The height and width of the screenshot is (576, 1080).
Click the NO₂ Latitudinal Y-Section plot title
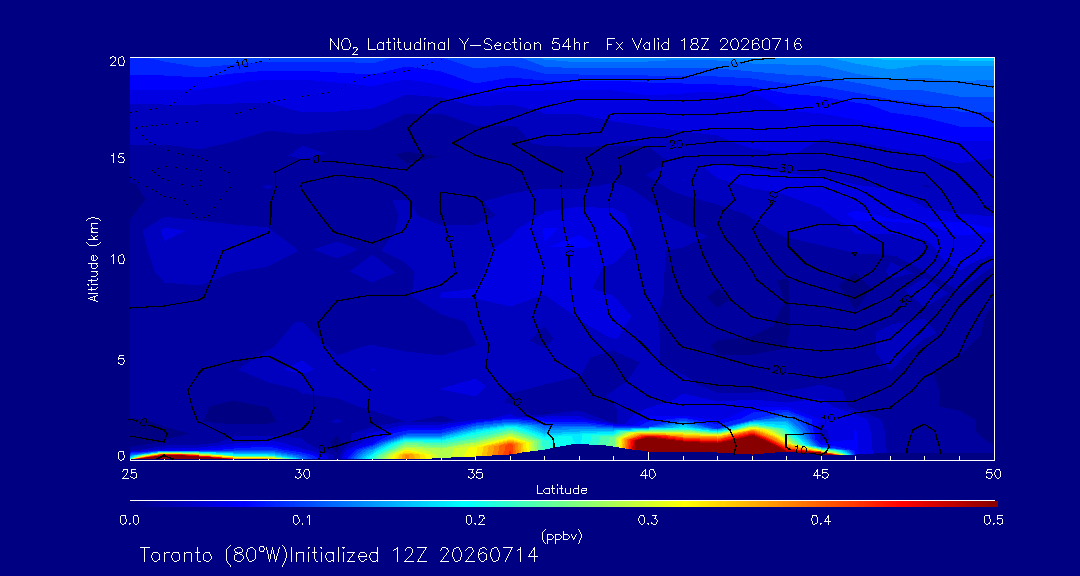pyautogui.click(x=565, y=45)
